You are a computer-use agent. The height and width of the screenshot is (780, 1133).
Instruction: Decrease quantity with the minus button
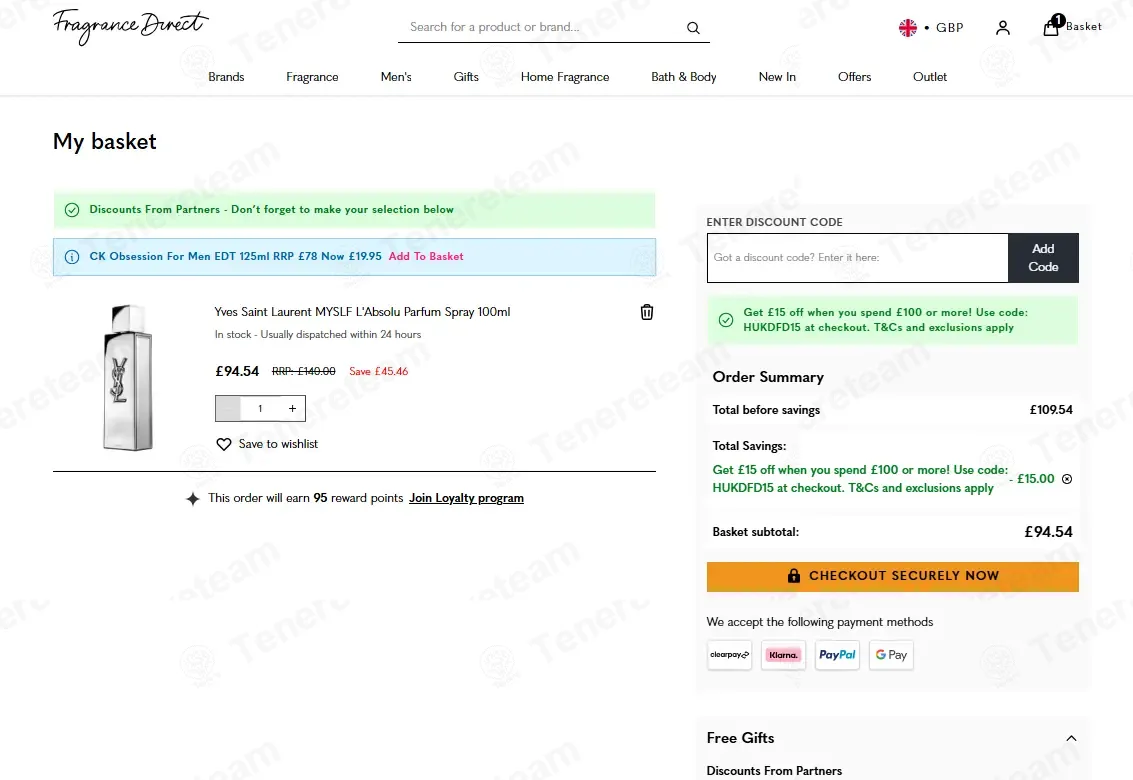(x=228, y=408)
